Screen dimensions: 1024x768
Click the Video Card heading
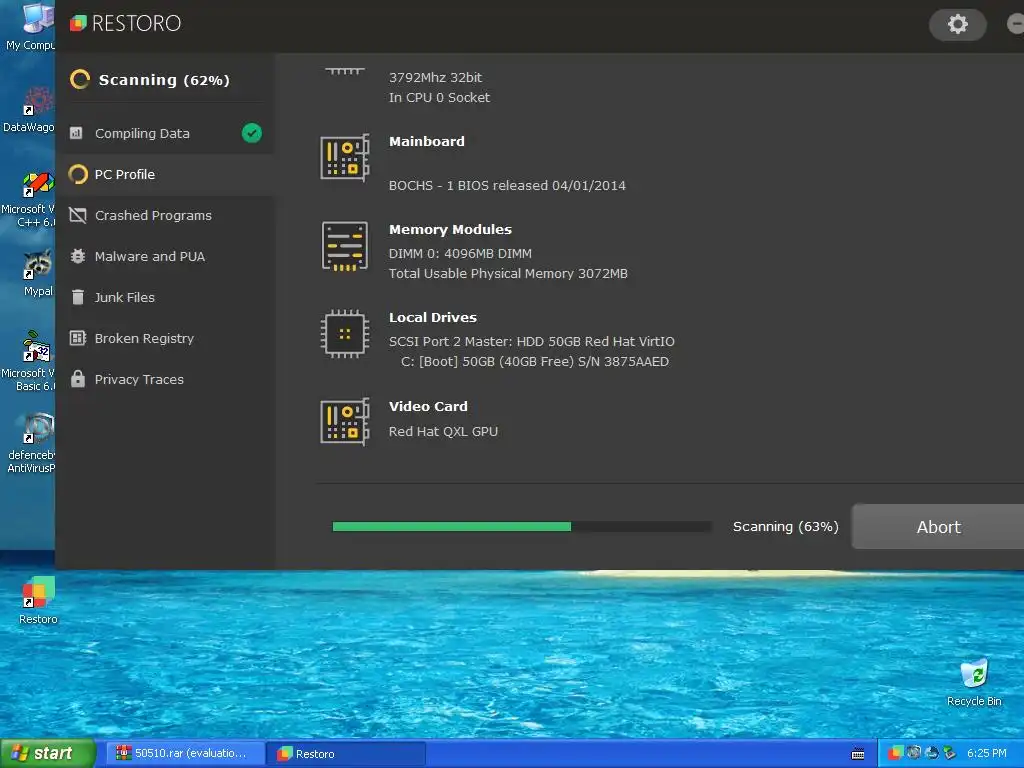coord(428,406)
